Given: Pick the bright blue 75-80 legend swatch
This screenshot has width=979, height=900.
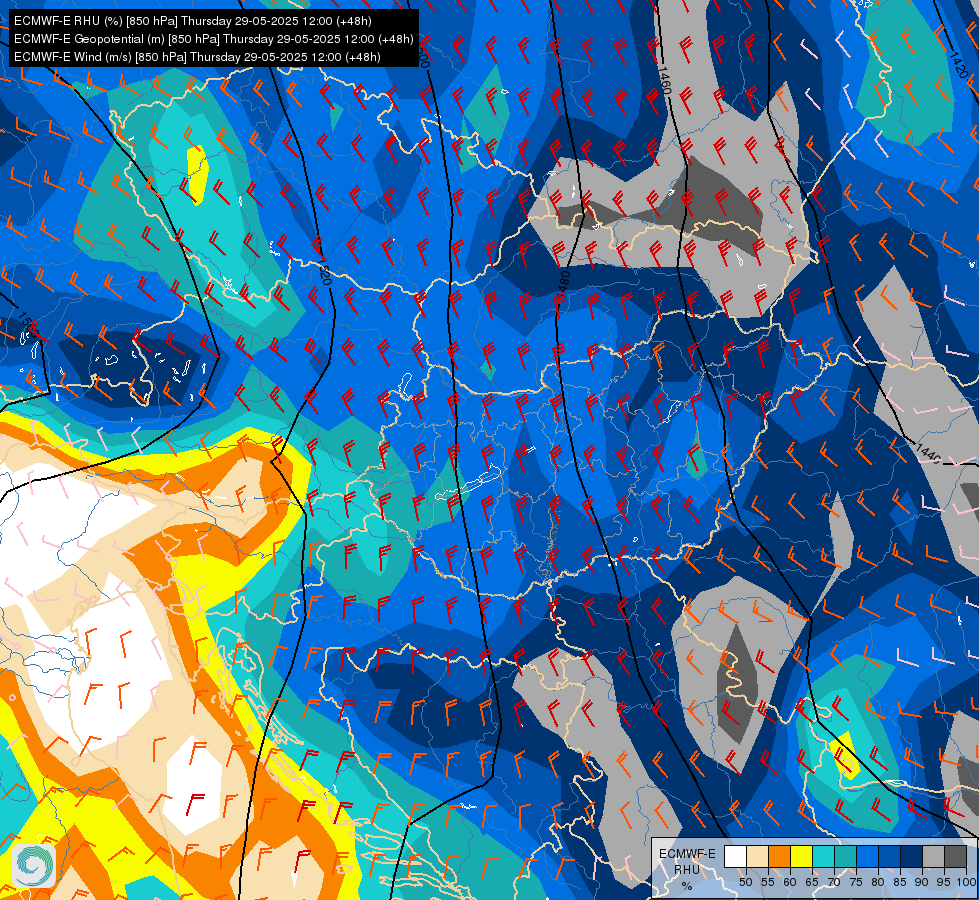Looking at the screenshot, I should click(x=867, y=856).
